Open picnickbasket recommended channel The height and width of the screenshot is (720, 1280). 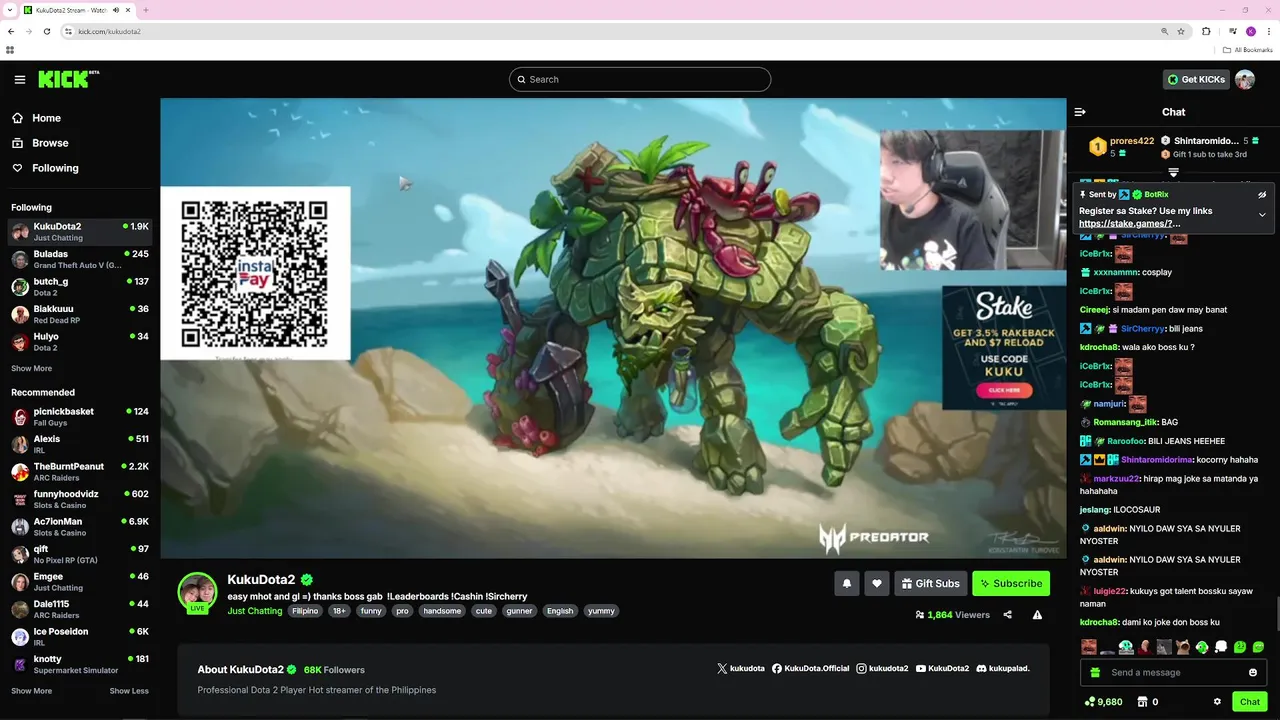80,417
